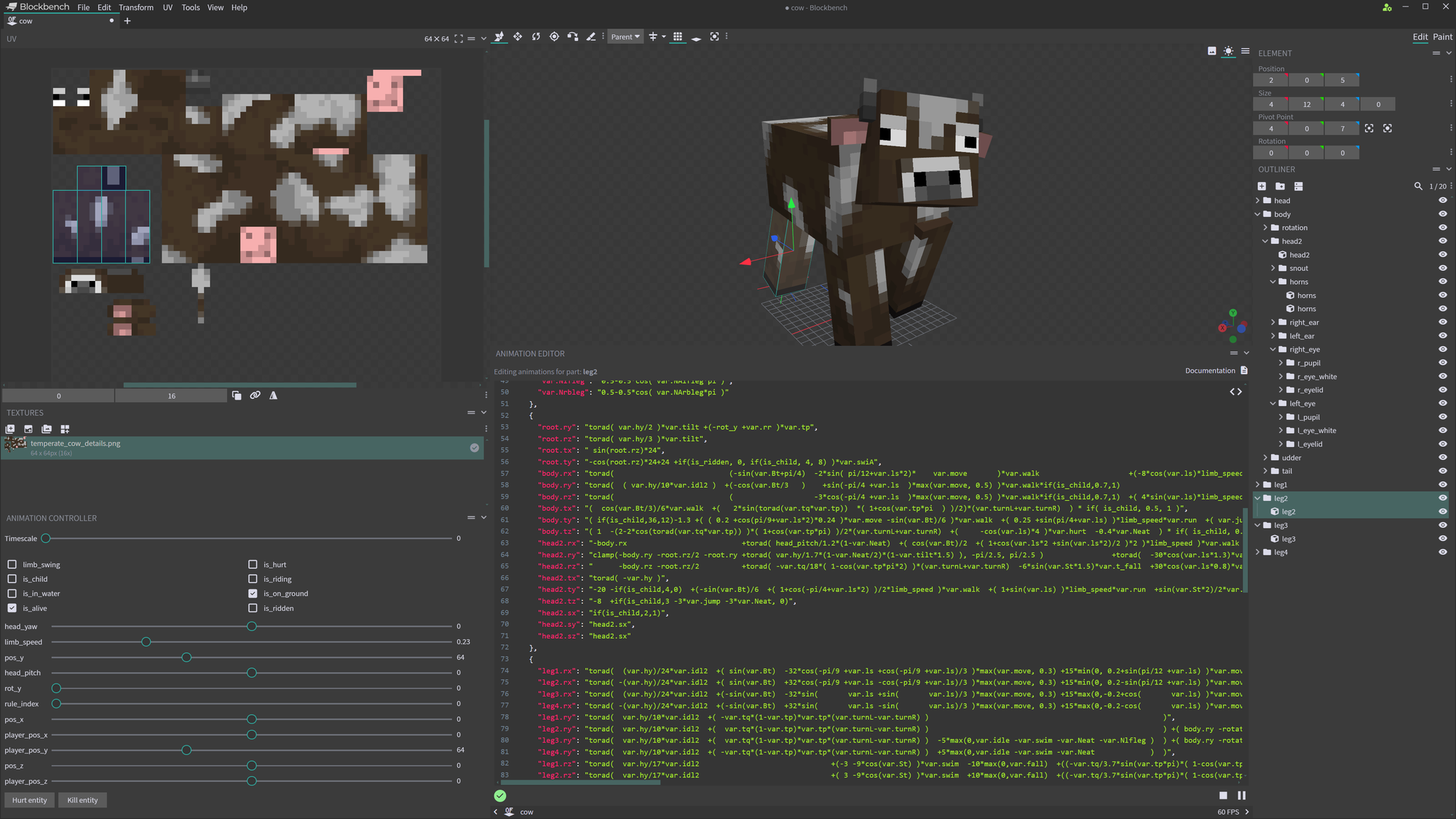Pause the animation playback
This screenshot has width=1456, height=819.
coord(1241,796)
